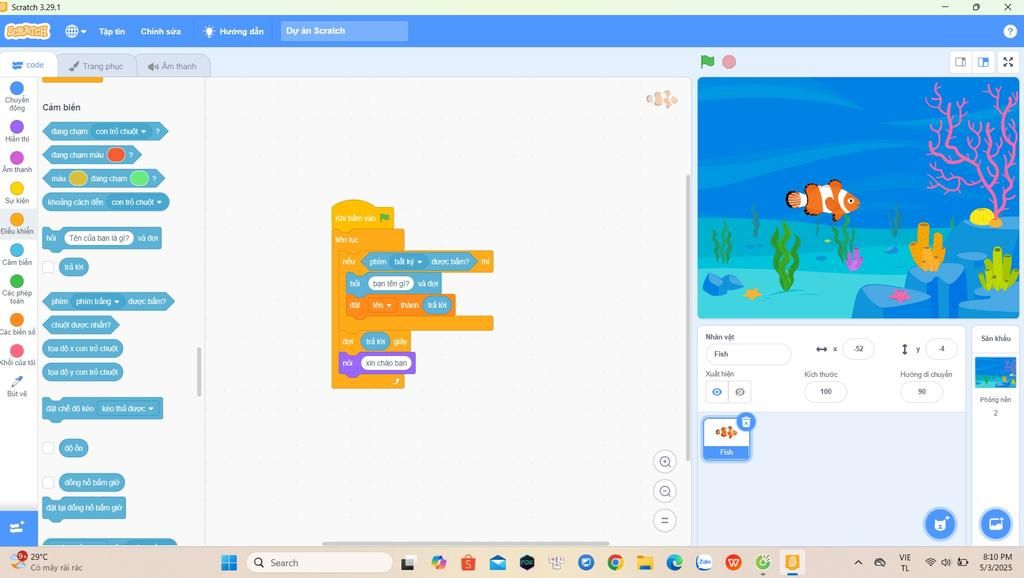The height and width of the screenshot is (578, 1024).
Task: Select the Phông nền 2 backdrop thumbnail
Action: [997, 373]
